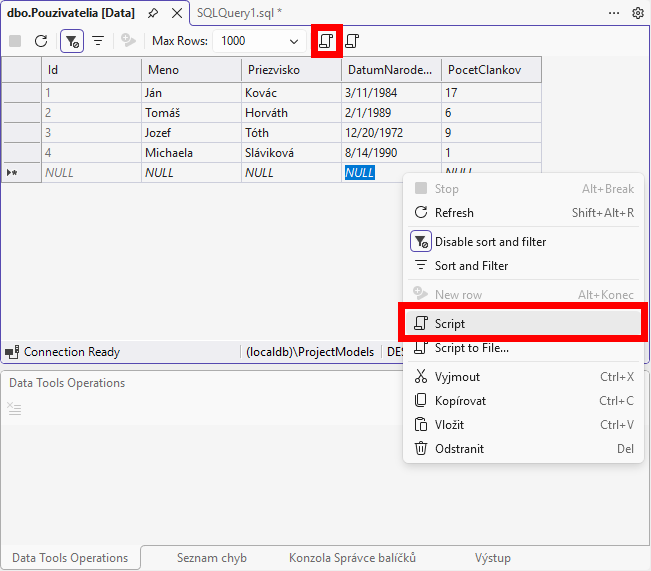Image resolution: width=651 pixels, height=571 pixels.
Task: Select the DatumNarode... column header
Action: 392,69
